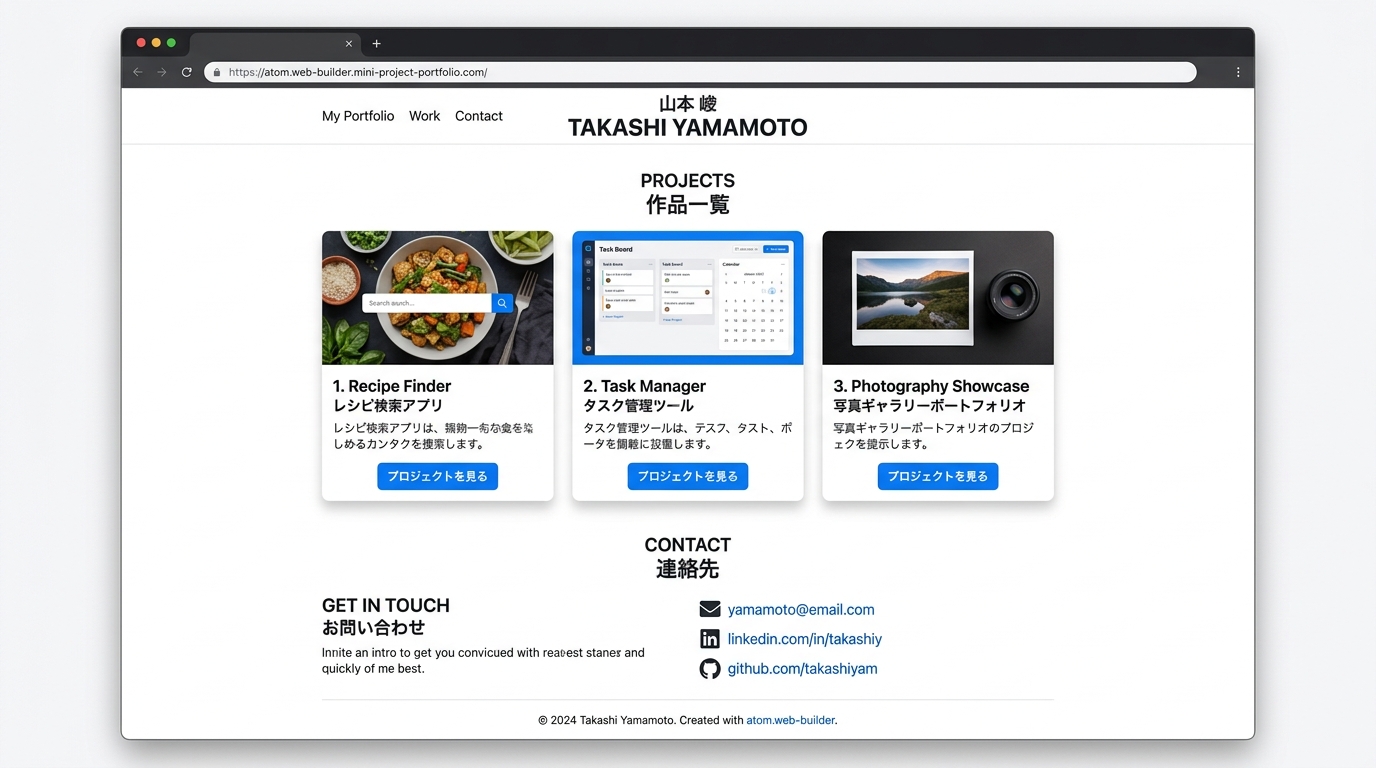Click the browser back arrow
This screenshot has height=768, width=1376.
138,72
